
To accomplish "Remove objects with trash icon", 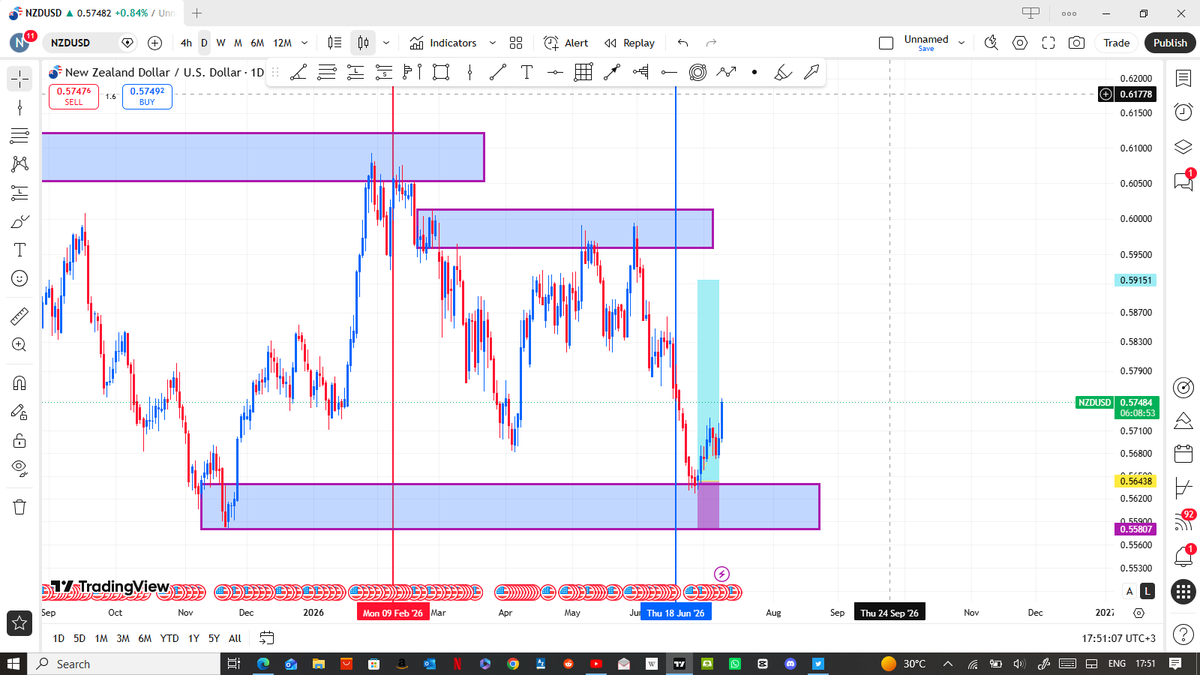I will pos(20,506).
